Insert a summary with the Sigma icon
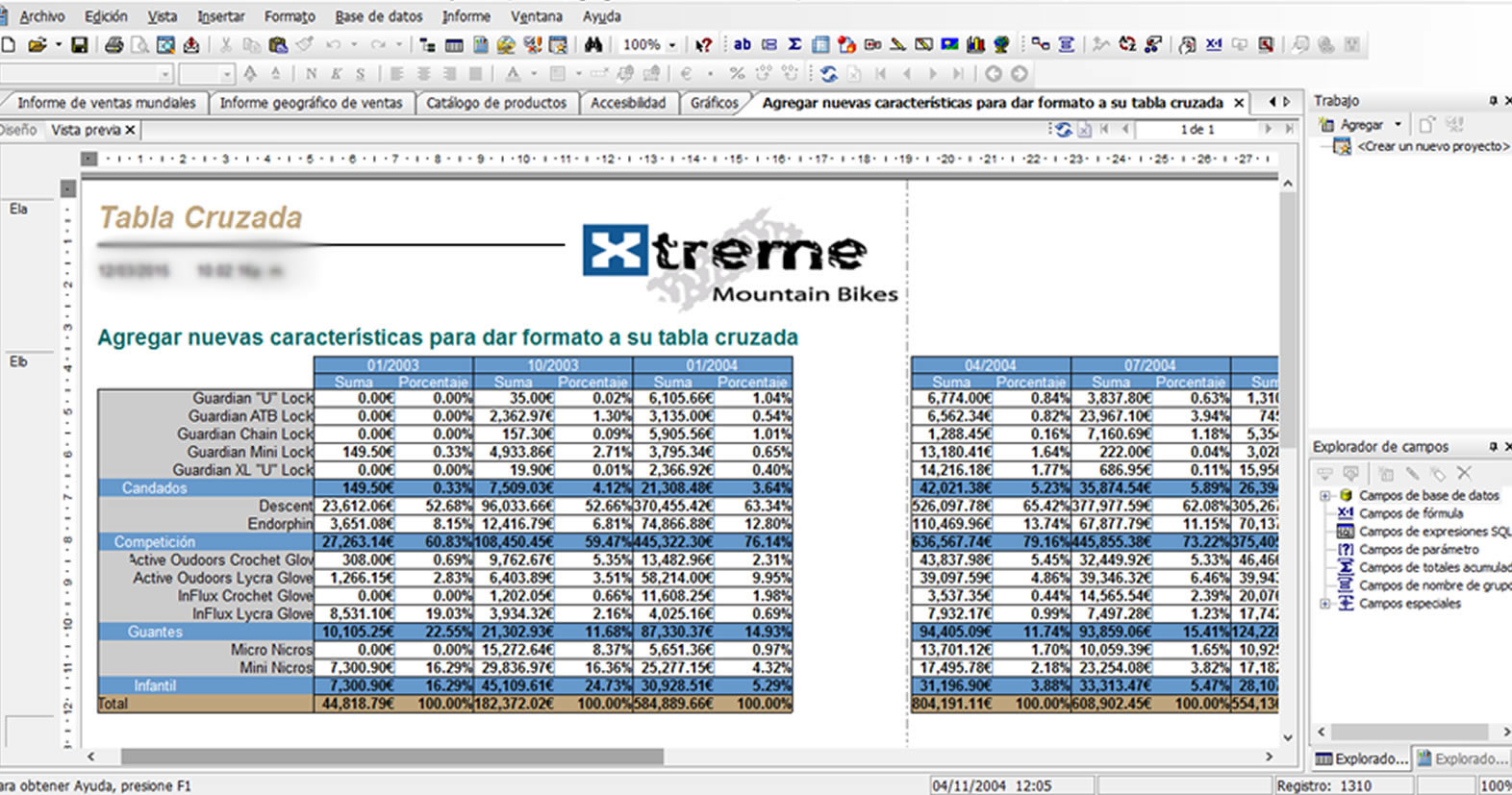The height and width of the screenshot is (795, 1512). tap(794, 45)
